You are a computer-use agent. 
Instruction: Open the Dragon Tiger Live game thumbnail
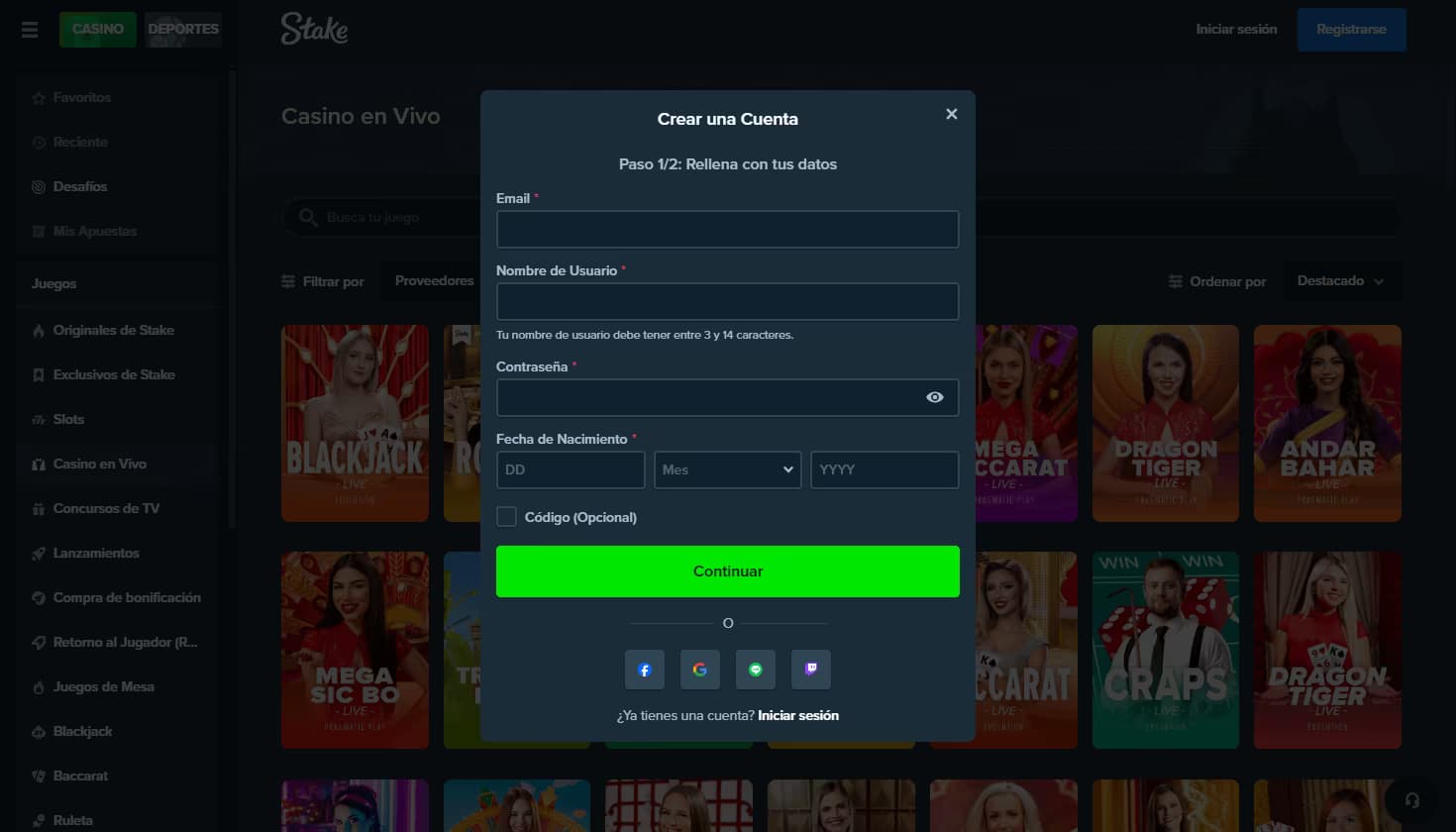click(x=1165, y=423)
